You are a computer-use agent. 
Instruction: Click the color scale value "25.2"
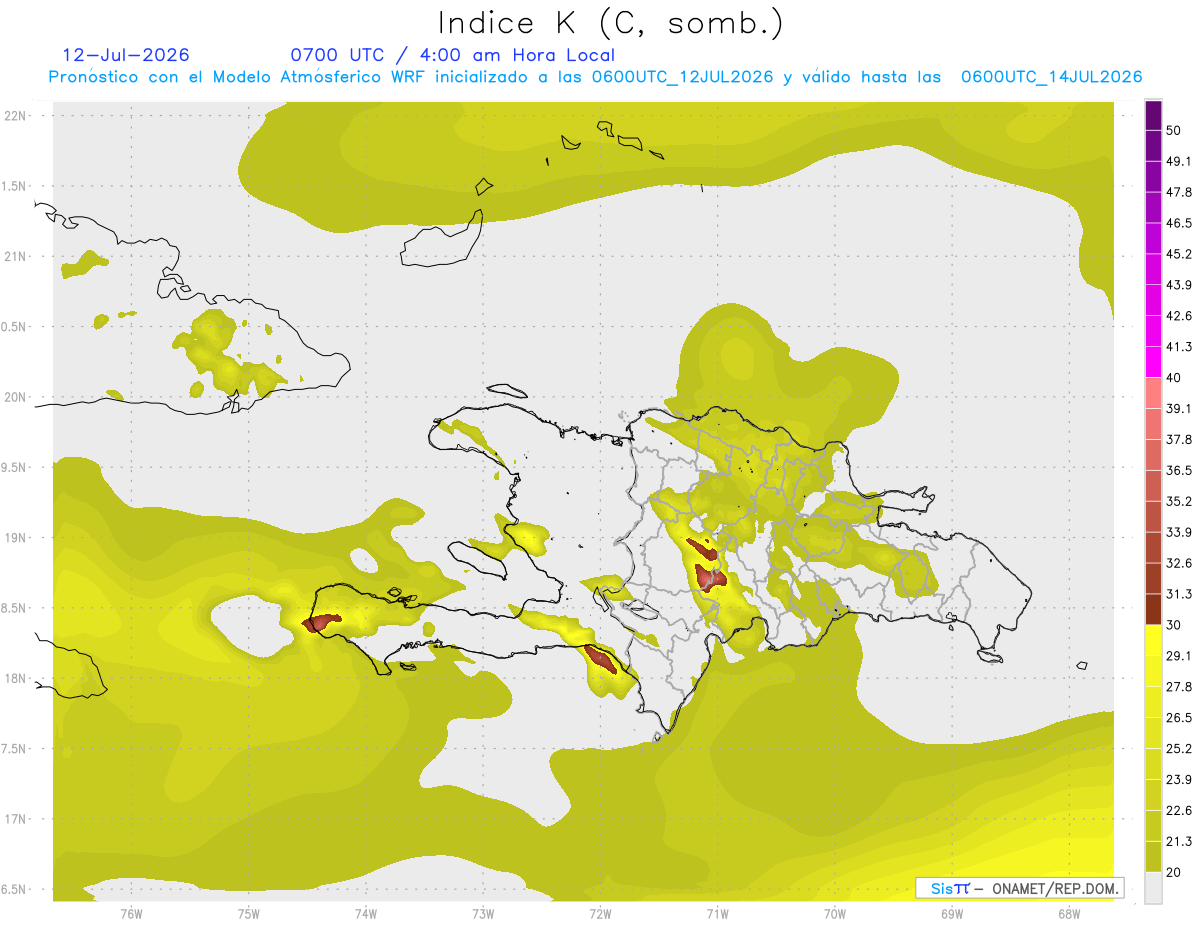[1178, 749]
